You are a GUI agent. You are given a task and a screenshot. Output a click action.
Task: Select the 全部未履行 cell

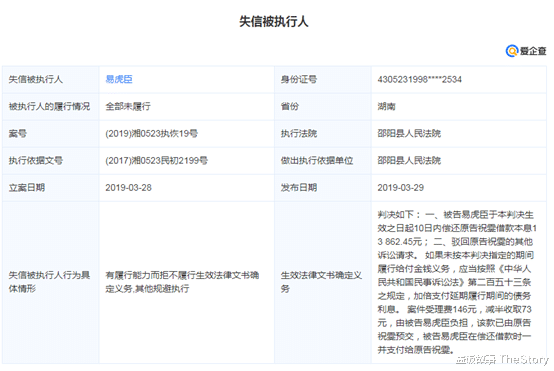128,106
